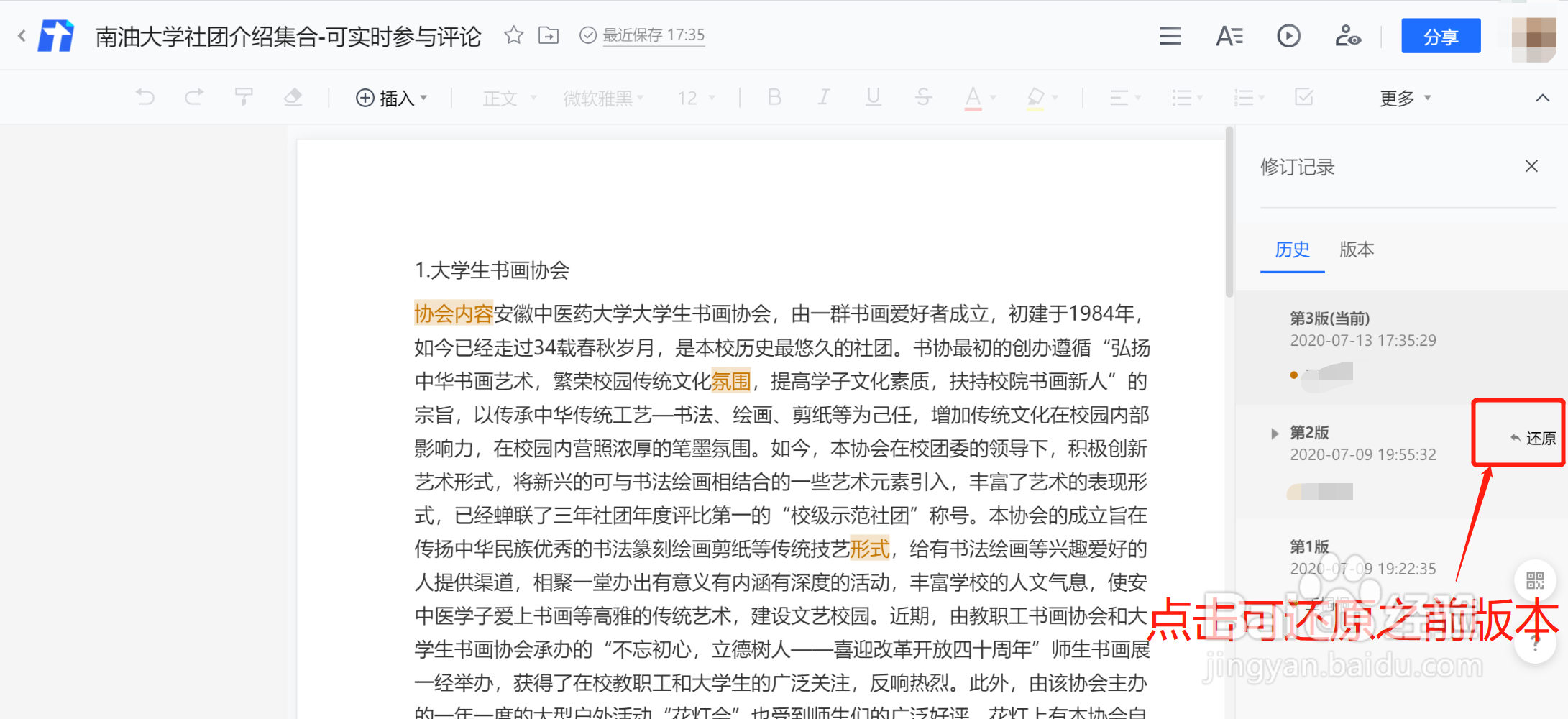Select the format painter icon
This screenshot has width=1568, height=719.
(x=244, y=97)
